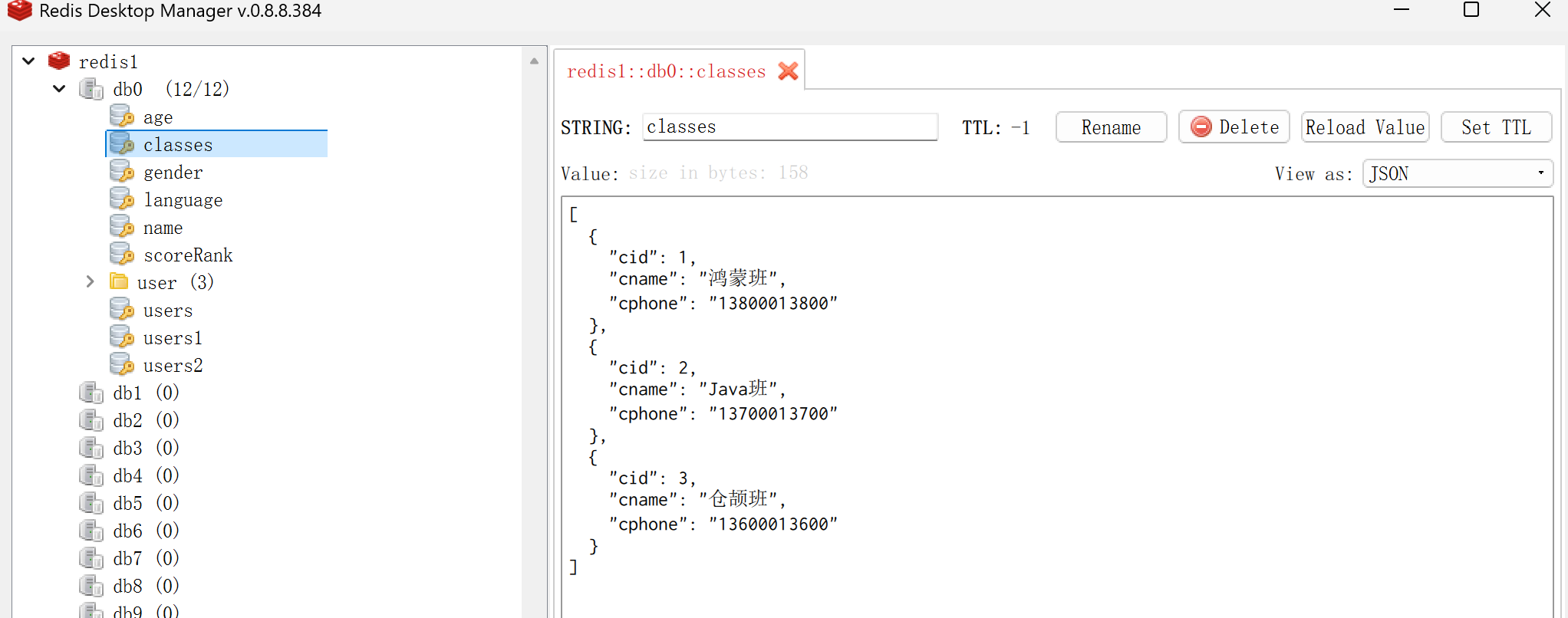Select the redis1 connection label
This screenshot has width=1568, height=618.
point(108,62)
